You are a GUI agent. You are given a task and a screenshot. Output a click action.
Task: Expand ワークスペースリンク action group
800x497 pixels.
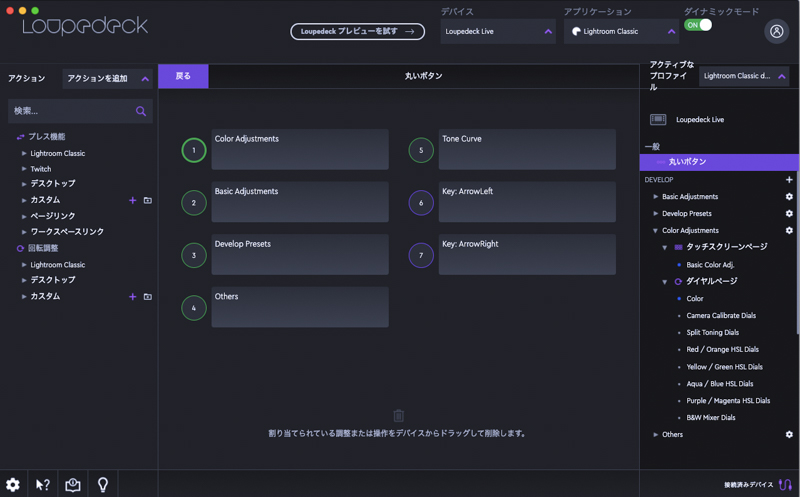coord(24,232)
